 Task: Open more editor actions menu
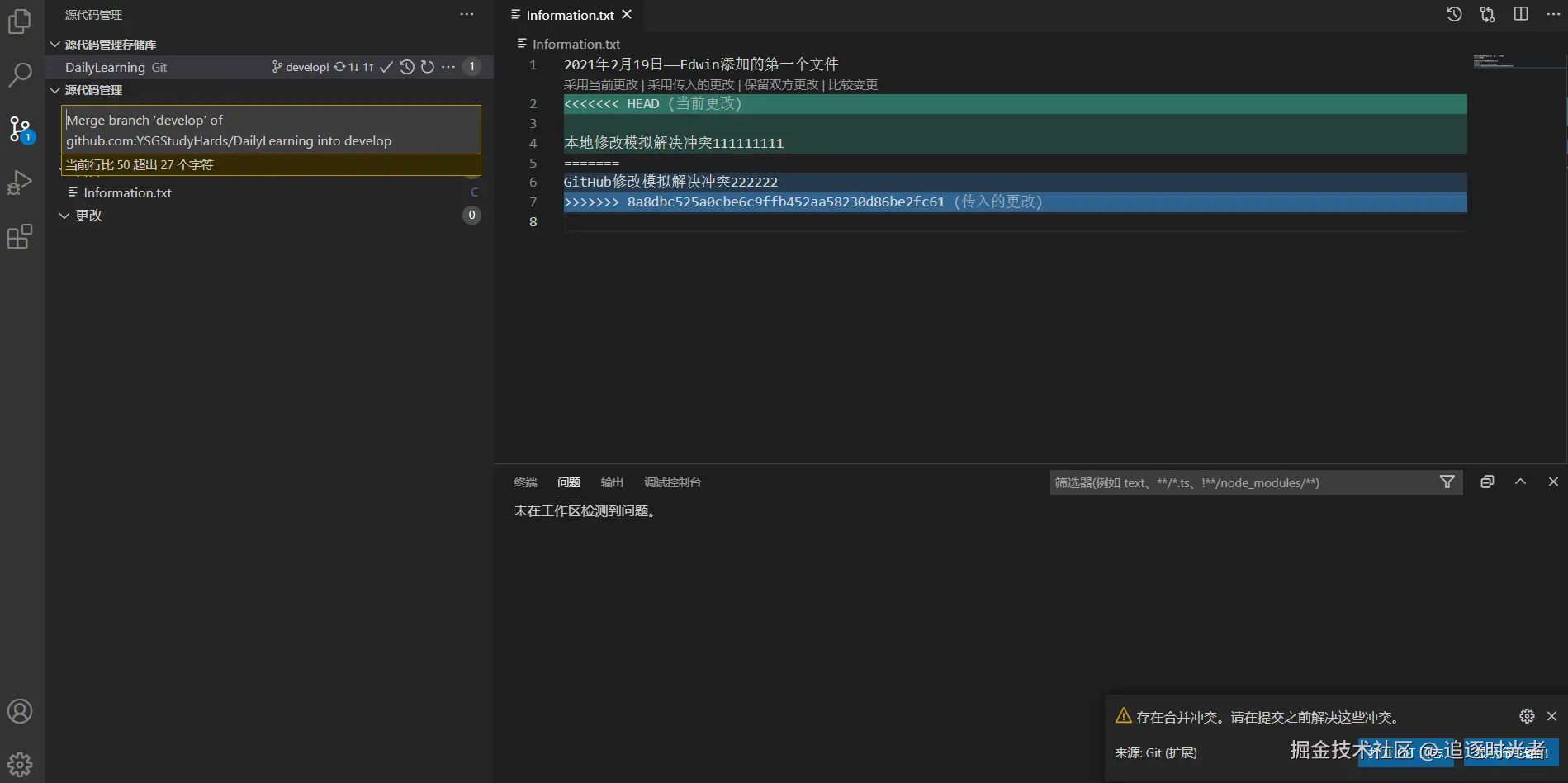[x=1553, y=15]
